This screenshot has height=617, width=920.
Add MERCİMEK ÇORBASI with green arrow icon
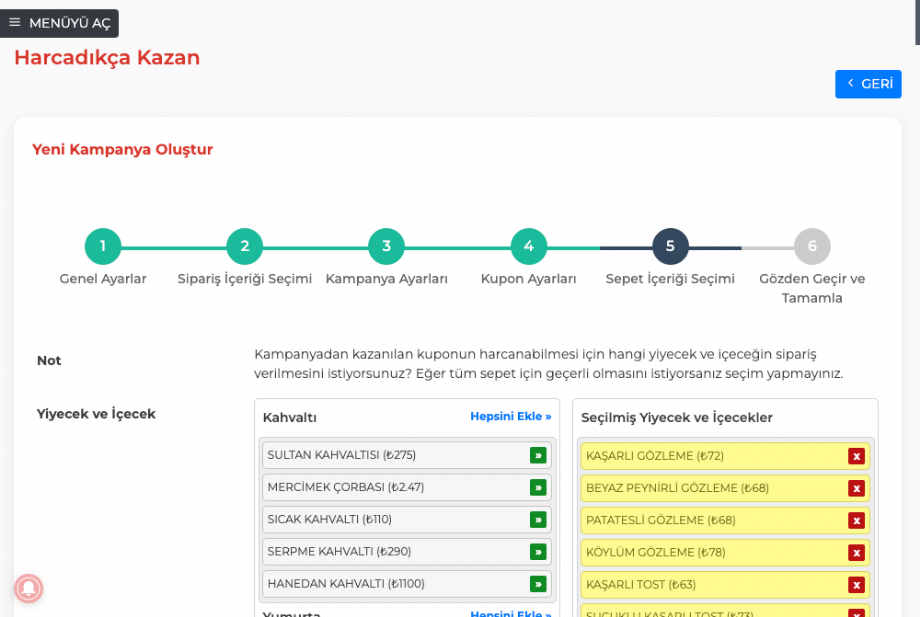[538, 487]
